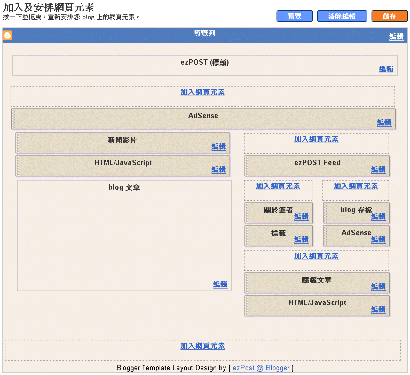
Task: Open the ezPost @ Blogger credit link
Action: coord(261,368)
